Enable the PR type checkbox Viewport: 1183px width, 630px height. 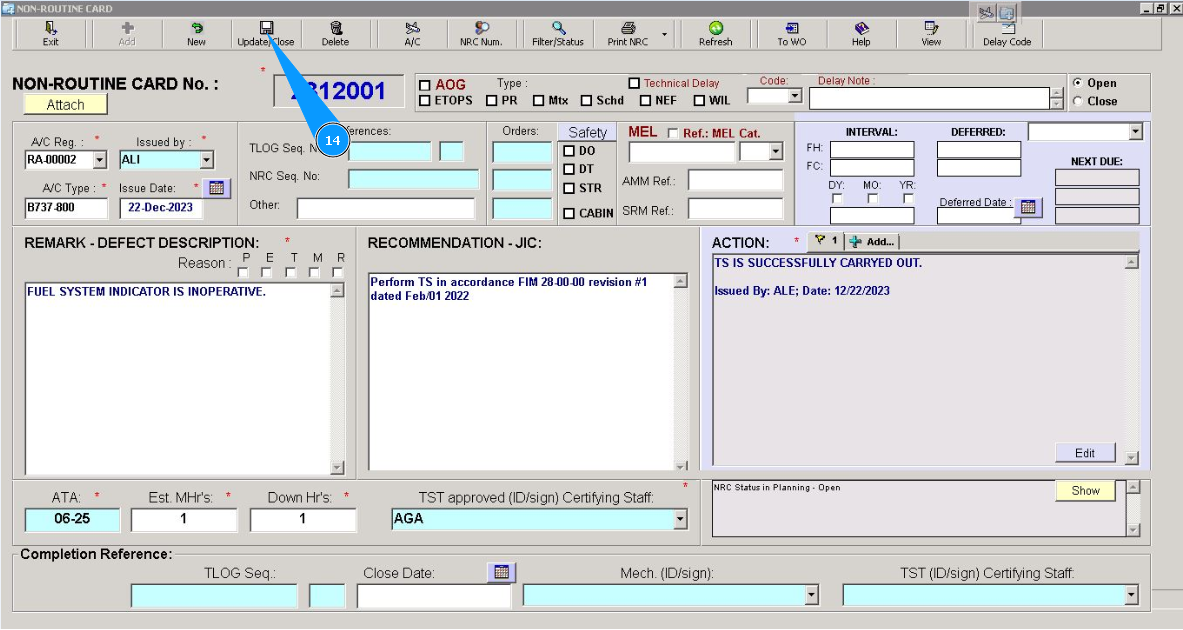(x=491, y=100)
